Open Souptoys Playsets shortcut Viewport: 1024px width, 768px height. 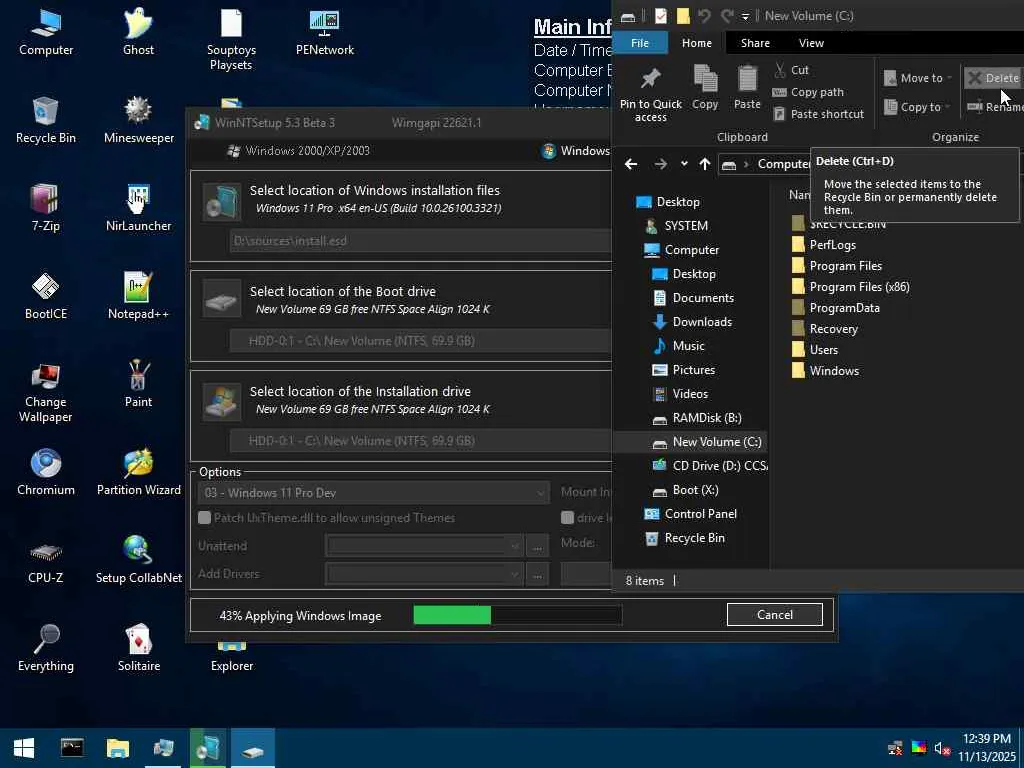pos(231,39)
